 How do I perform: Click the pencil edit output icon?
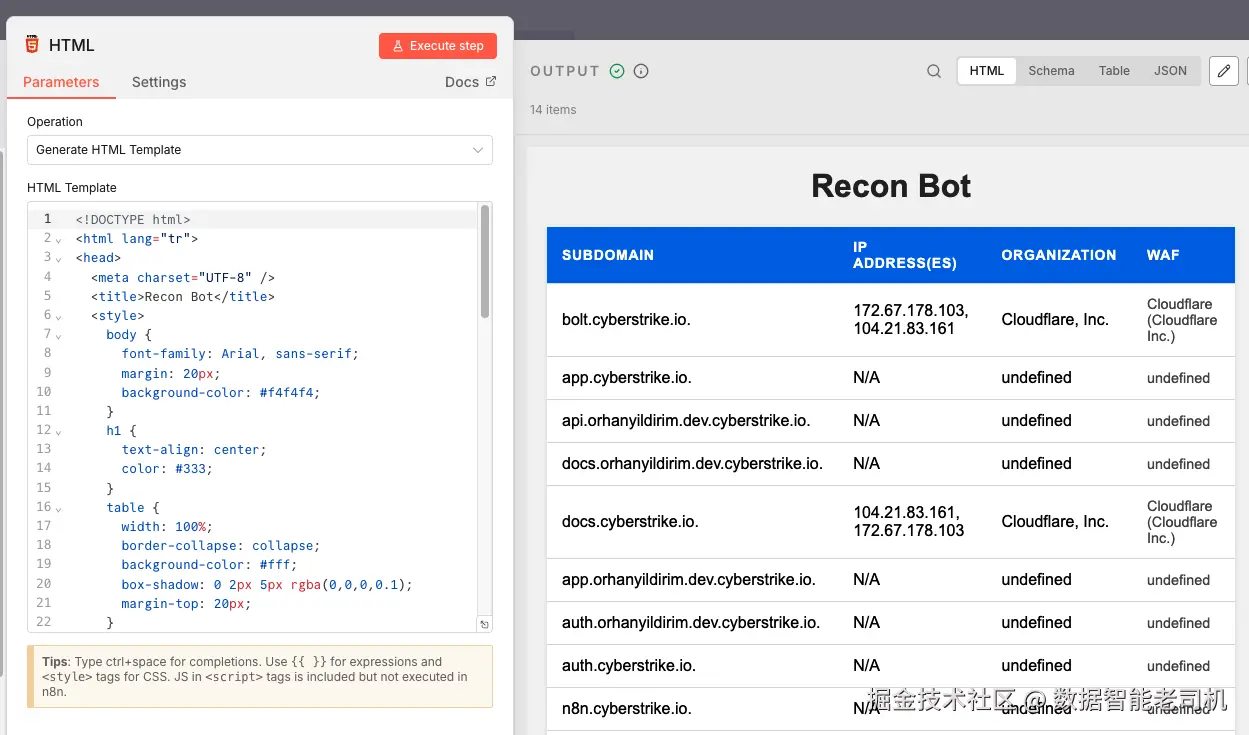[x=1223, y=71]
